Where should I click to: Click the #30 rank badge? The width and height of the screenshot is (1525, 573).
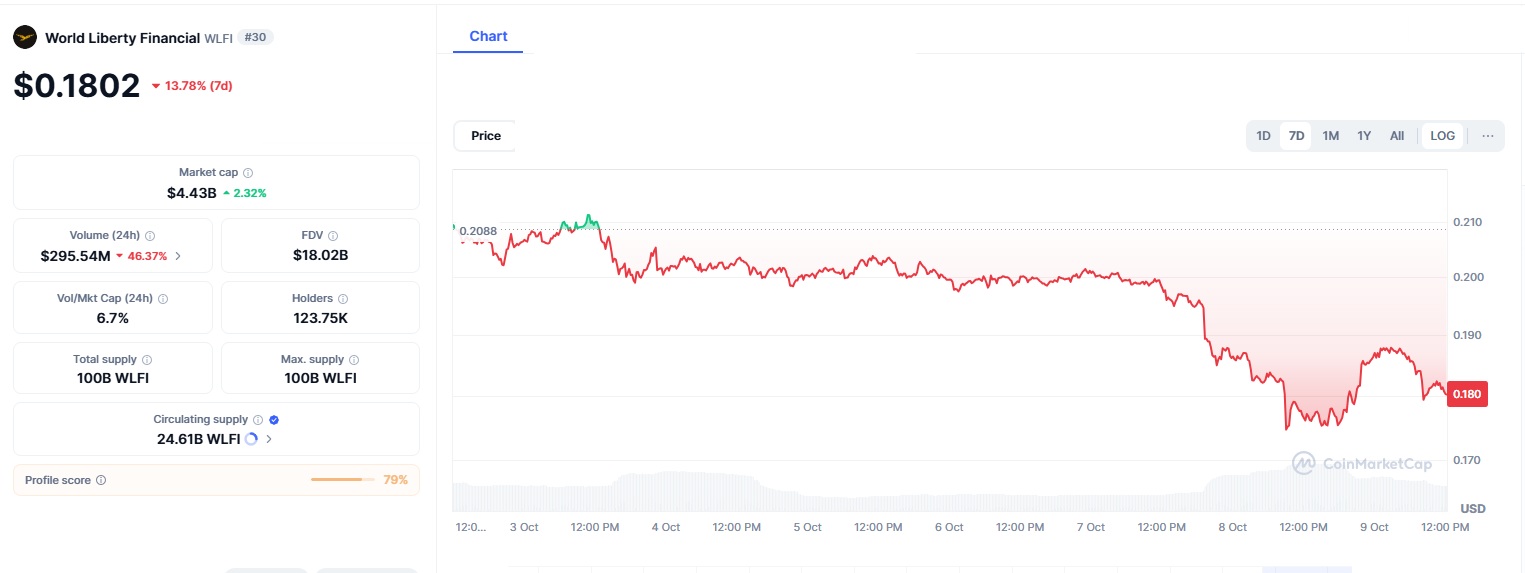tap(256, 38)
